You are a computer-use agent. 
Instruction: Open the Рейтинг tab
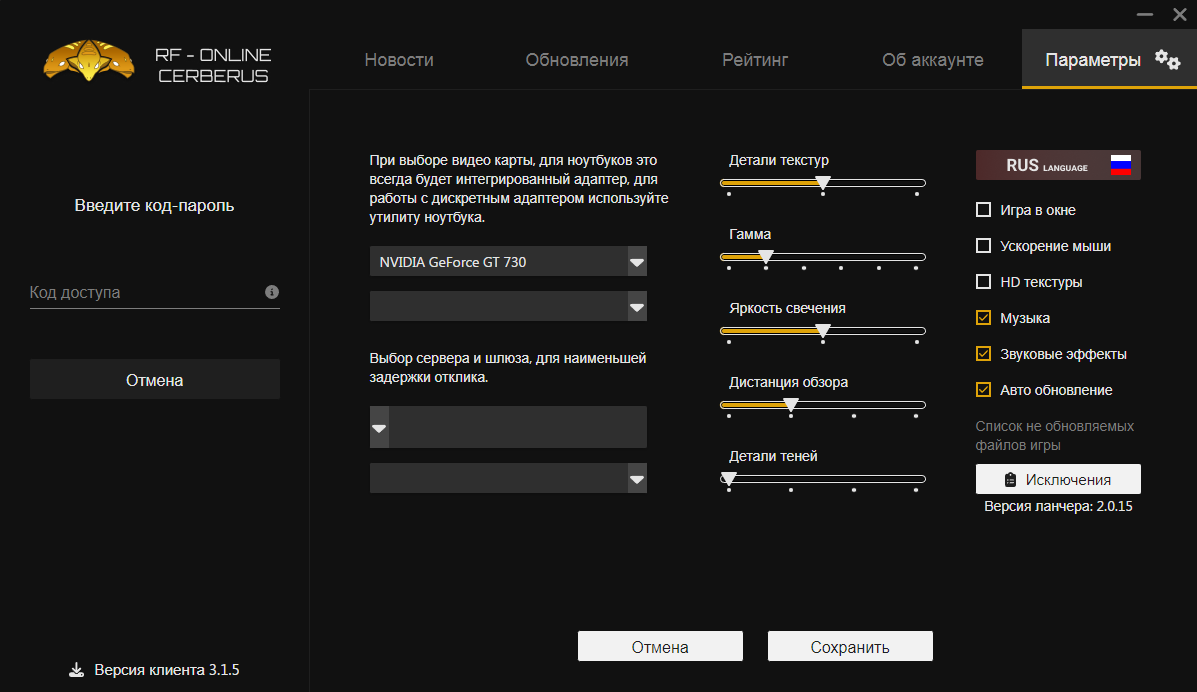click(755, 60)
